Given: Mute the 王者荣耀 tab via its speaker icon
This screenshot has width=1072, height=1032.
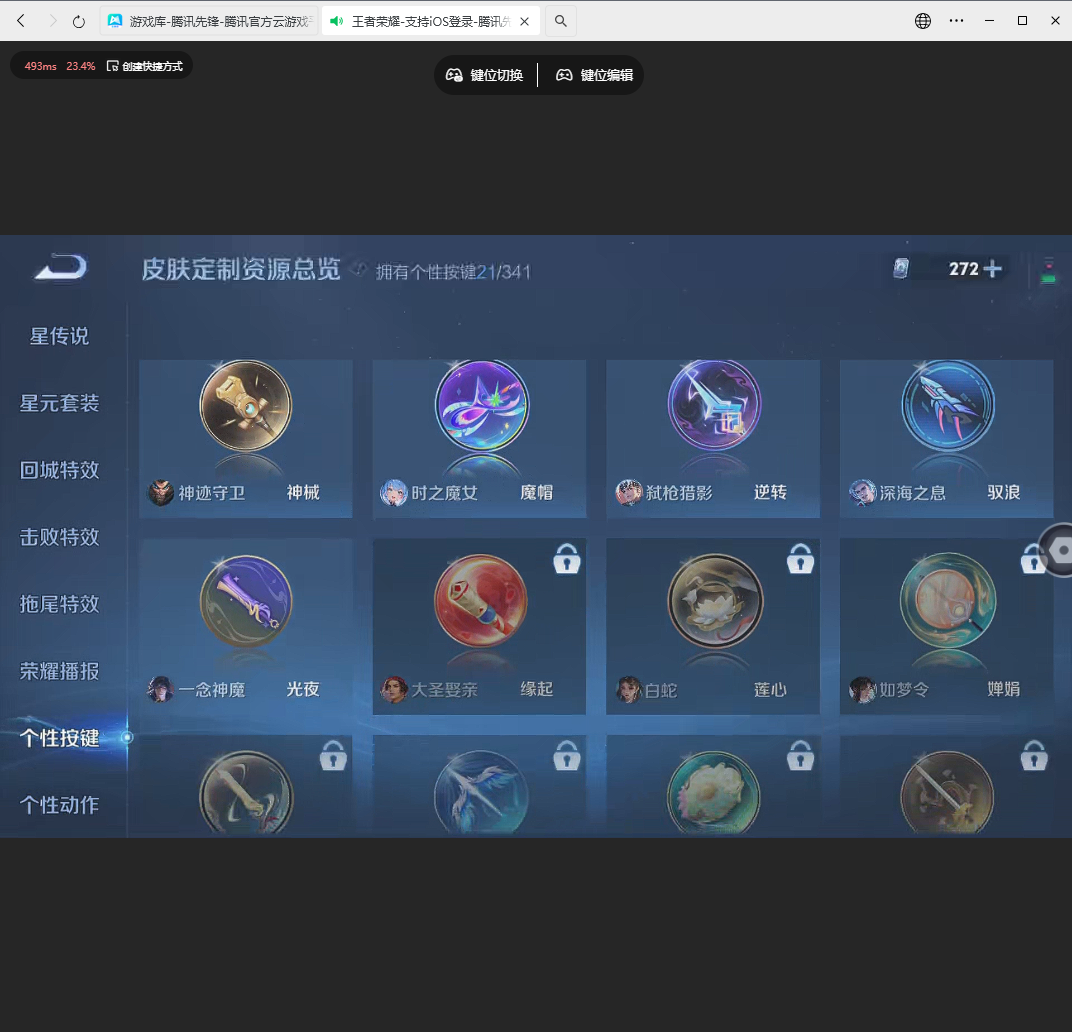Looking at the screenshot, I should (x=335, y=19).
